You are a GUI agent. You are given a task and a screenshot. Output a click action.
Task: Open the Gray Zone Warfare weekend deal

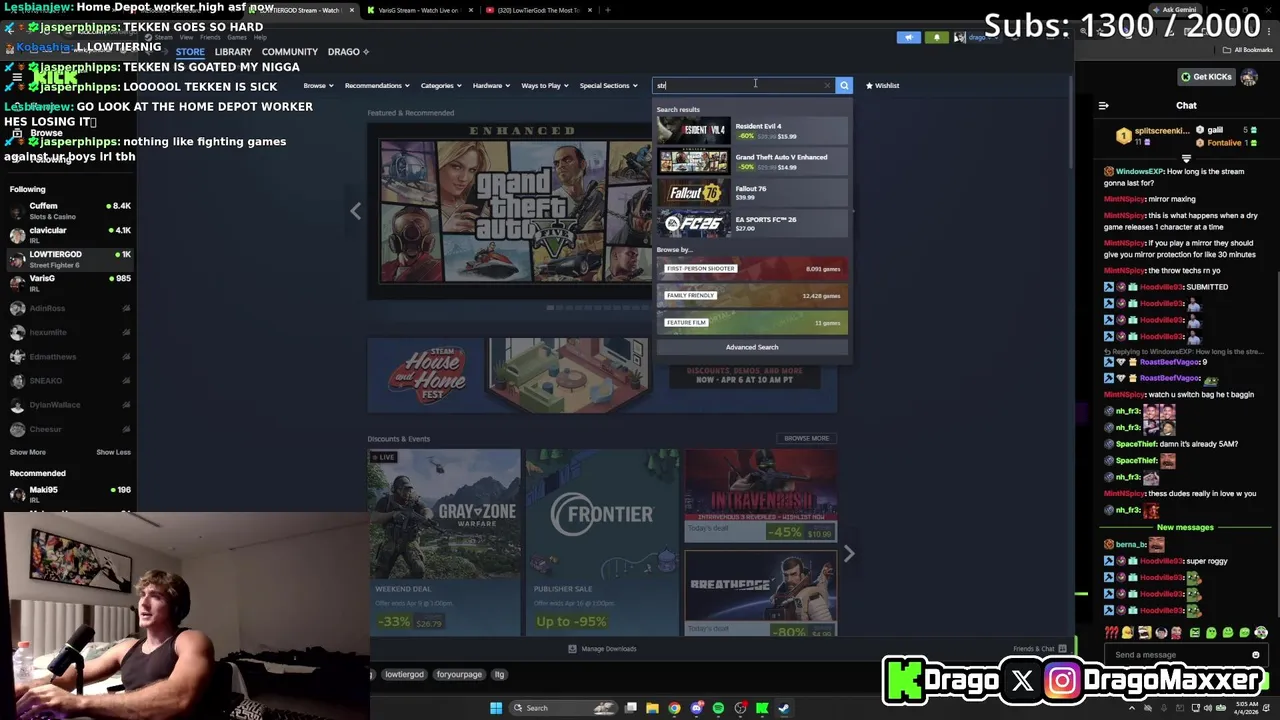point(444,542)
